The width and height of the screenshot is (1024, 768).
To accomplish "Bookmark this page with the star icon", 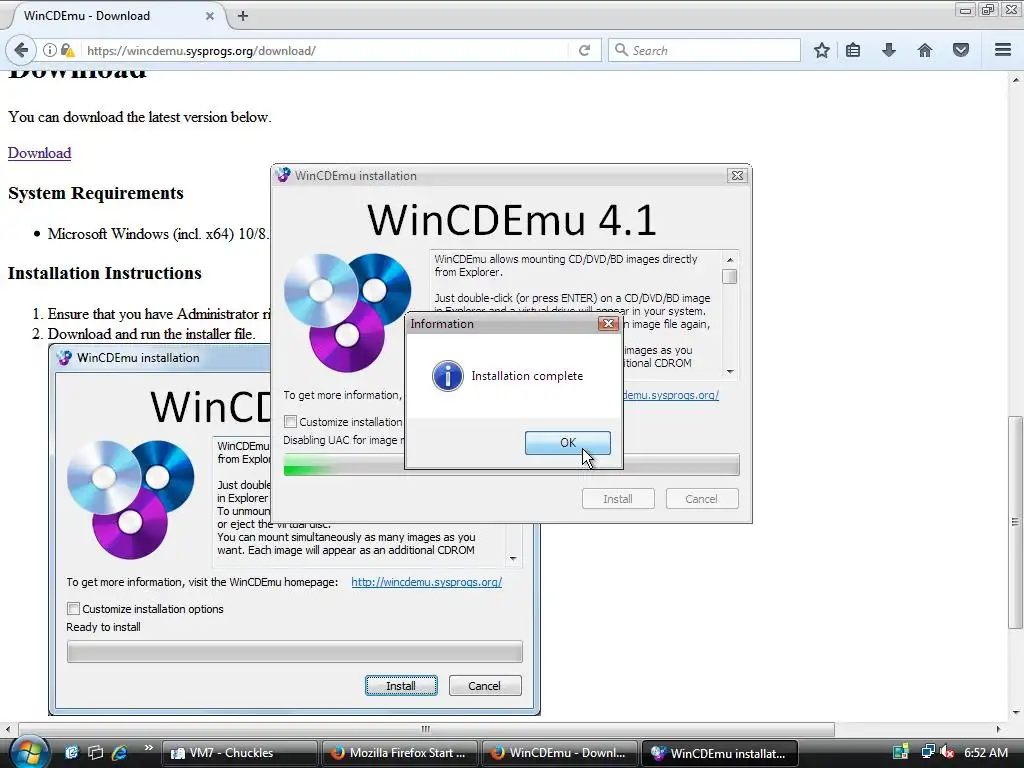I will tap(822, 50).
